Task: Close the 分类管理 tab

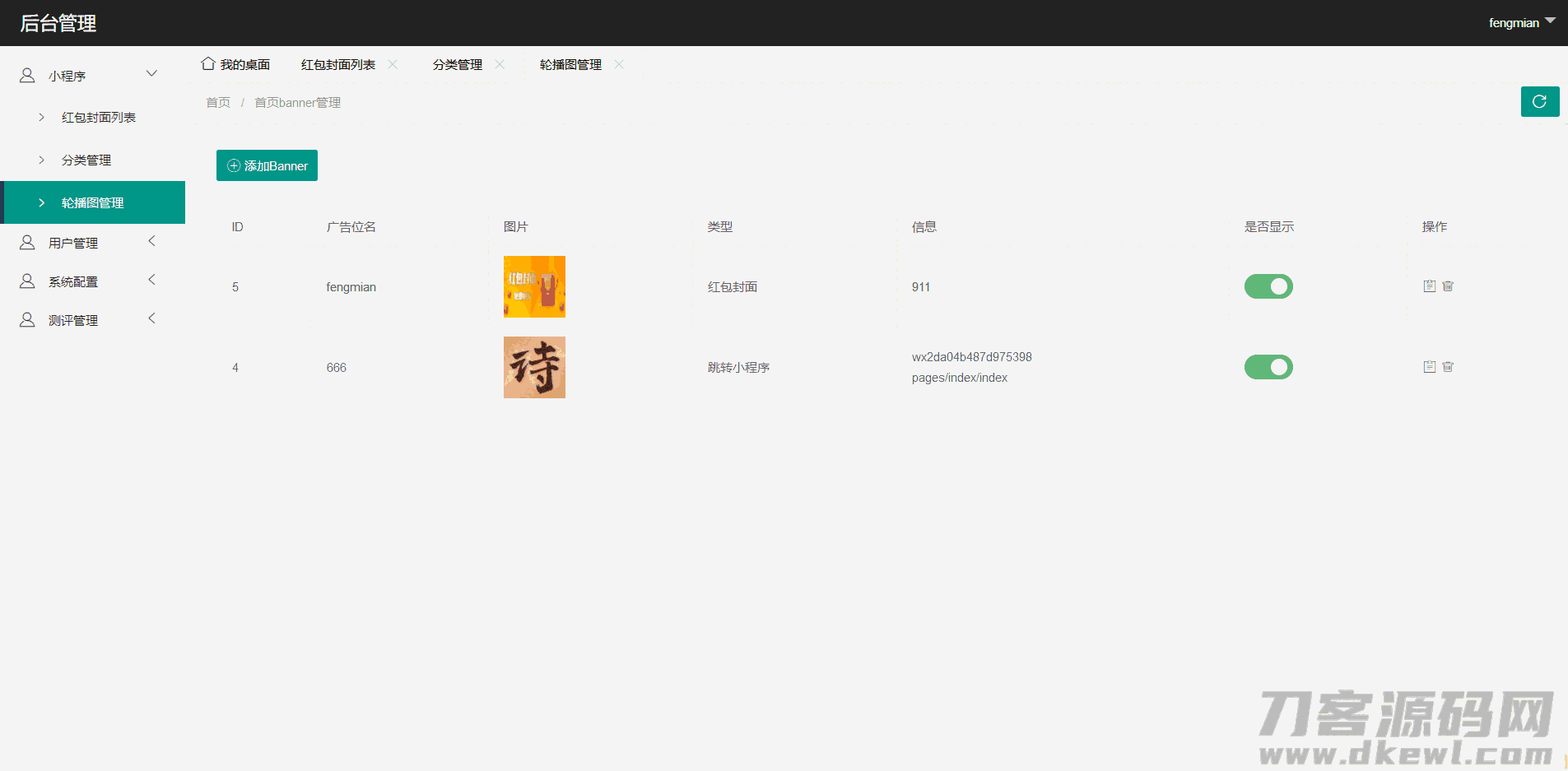Action: 500,64
